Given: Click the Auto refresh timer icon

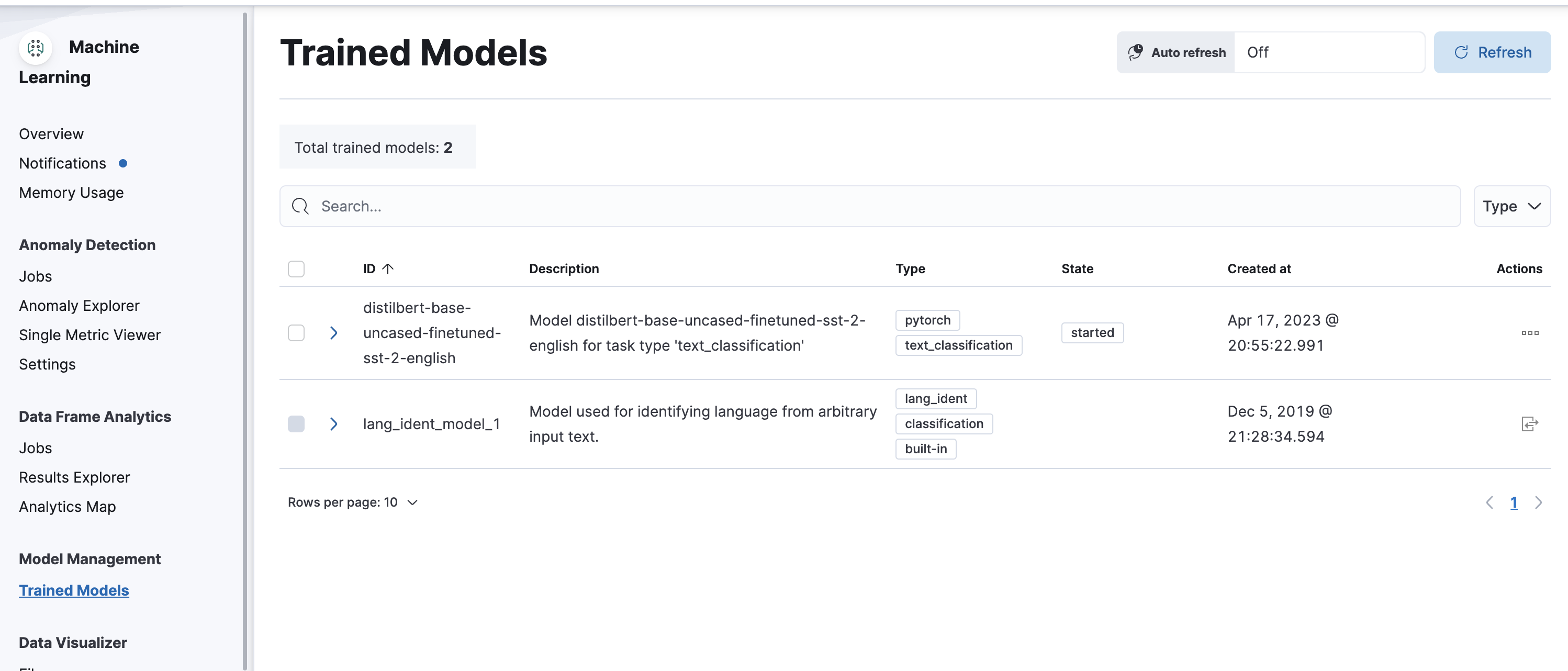Looking at the screenshot, I should click(1135, 52).
